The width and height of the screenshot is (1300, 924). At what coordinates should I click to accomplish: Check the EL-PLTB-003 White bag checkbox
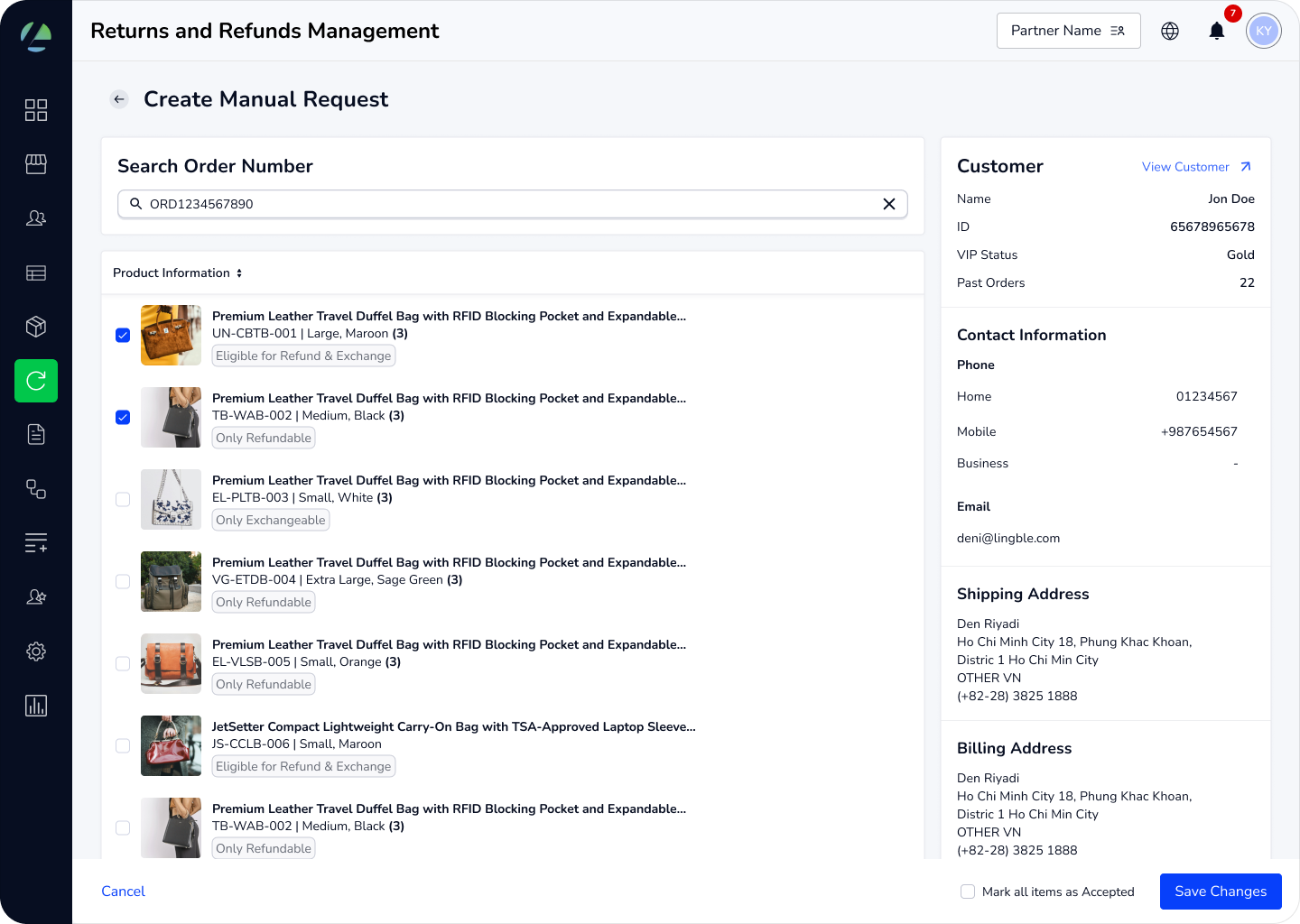(123, 500)
